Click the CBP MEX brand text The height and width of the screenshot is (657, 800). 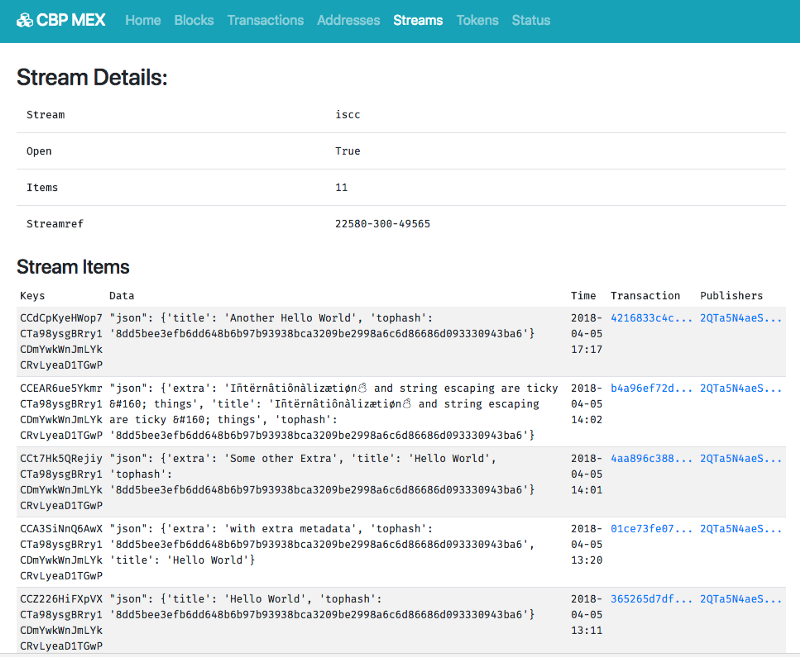point(71,20)
